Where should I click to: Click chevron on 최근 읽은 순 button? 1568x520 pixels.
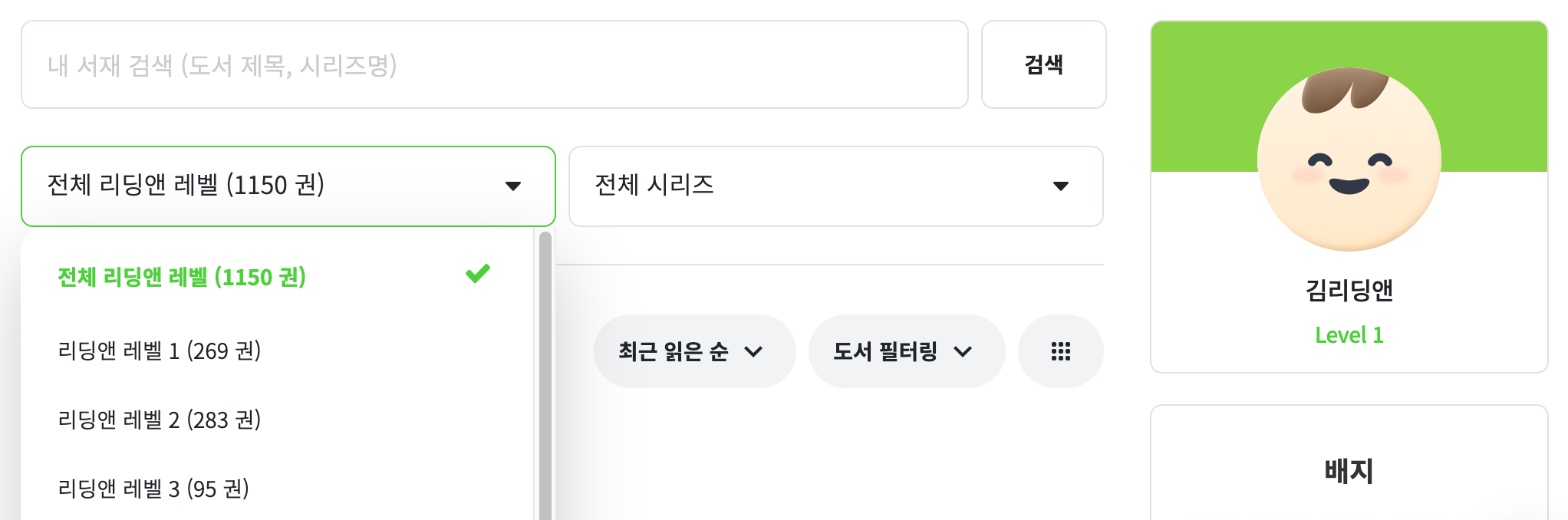click(753, 352)
